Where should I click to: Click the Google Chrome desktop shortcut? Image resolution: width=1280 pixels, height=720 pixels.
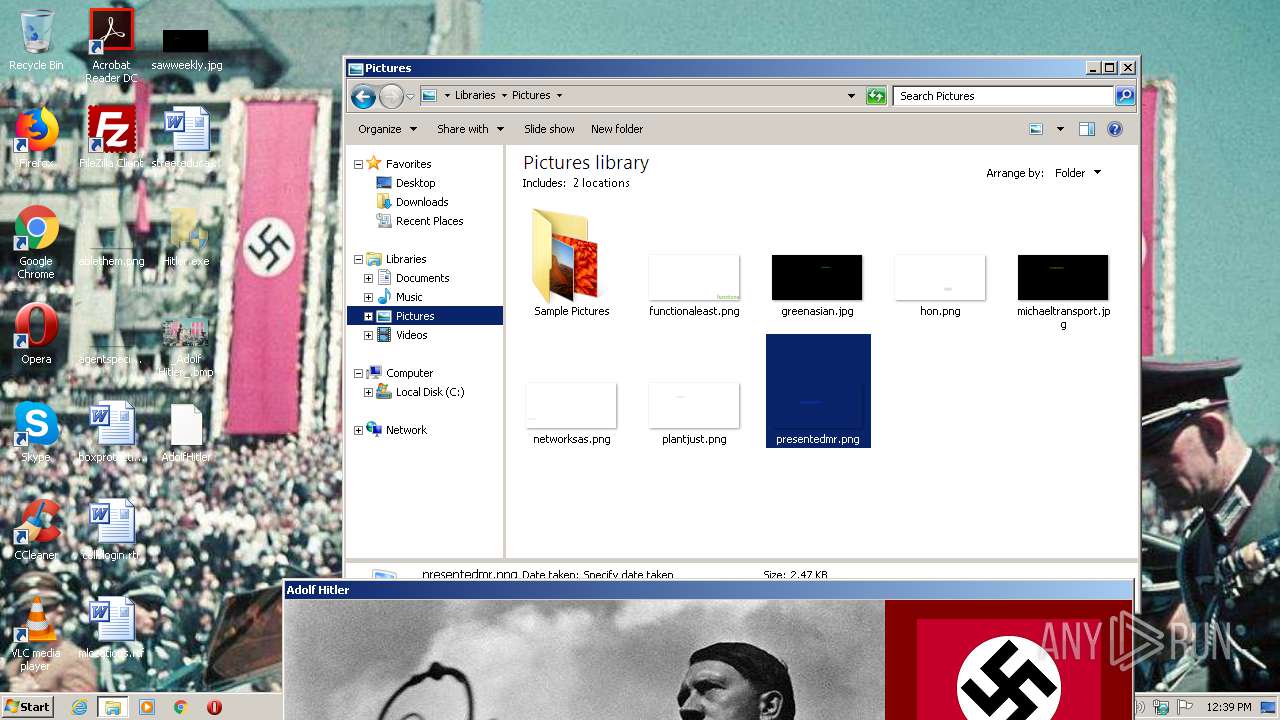(x=36, y=243)
